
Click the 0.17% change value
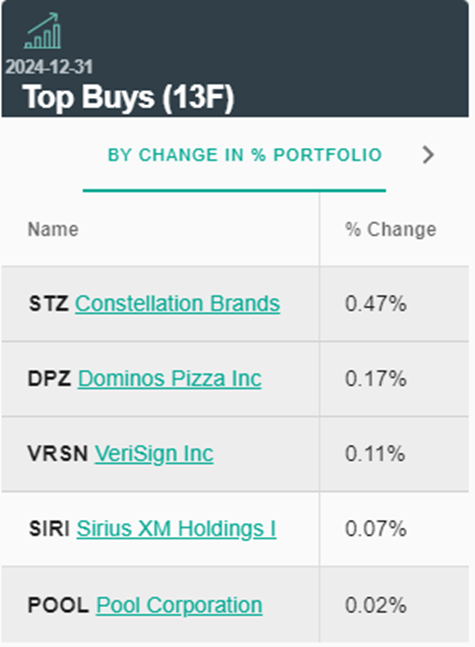[376, 378]
